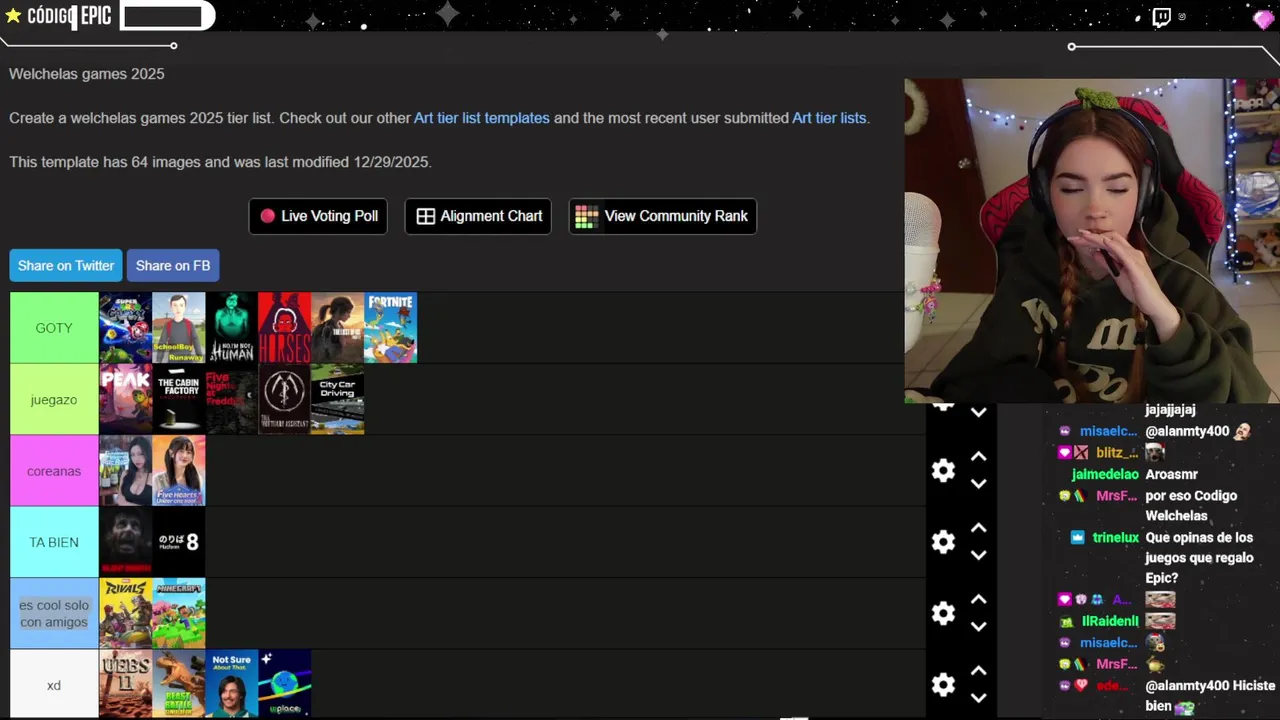Image resolution: width=1280 pixels, height=720 pixels.
Task: Select Fortnite thumbnail in GOTY row
Action: [x=390, y=328]
